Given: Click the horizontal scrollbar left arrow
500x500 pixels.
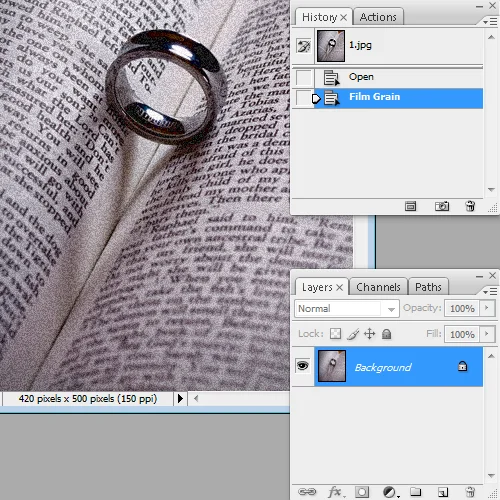Looking at the screenshot, I should tap(196, 398).
